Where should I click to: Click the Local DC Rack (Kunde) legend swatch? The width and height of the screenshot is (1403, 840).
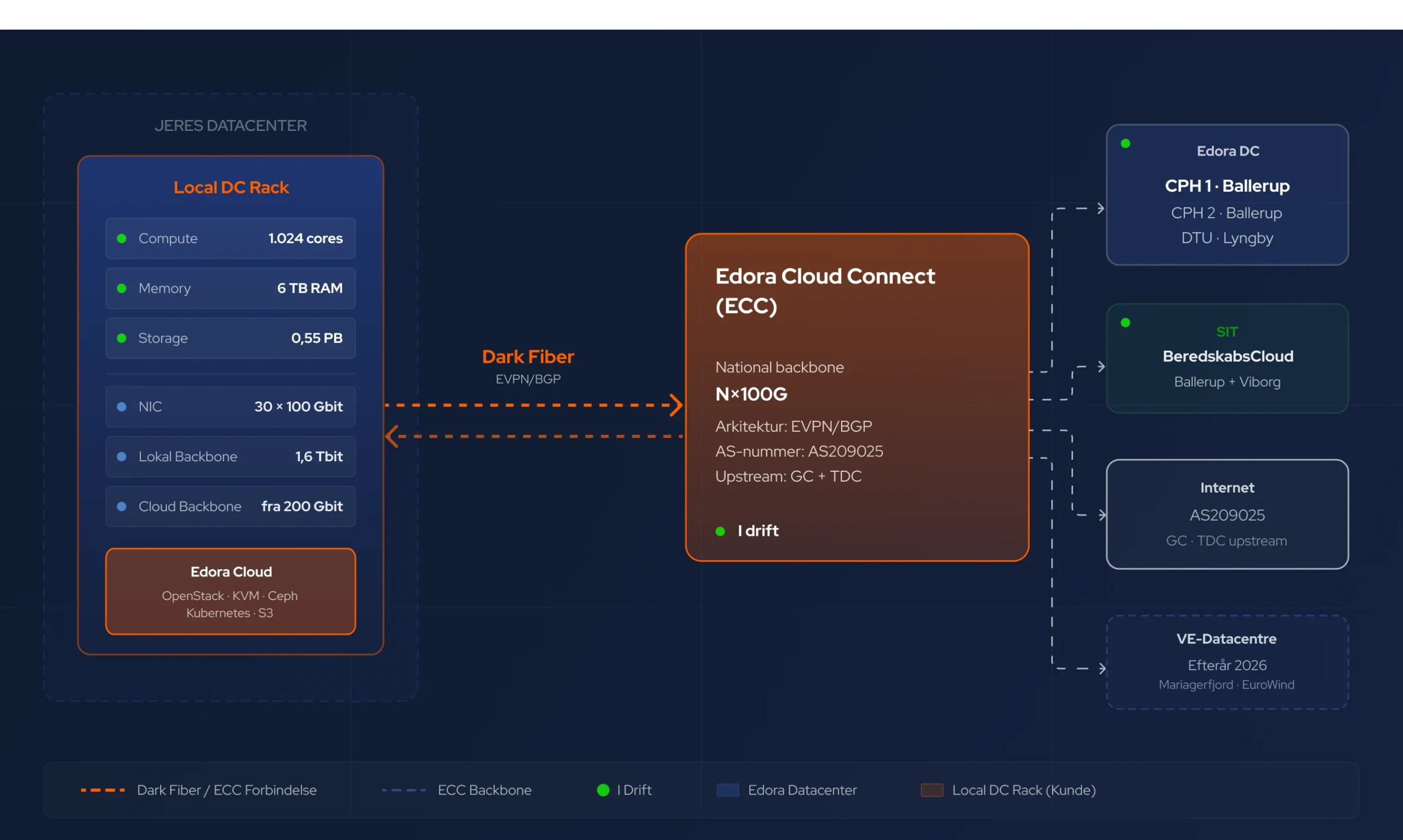tap(932, 790)
